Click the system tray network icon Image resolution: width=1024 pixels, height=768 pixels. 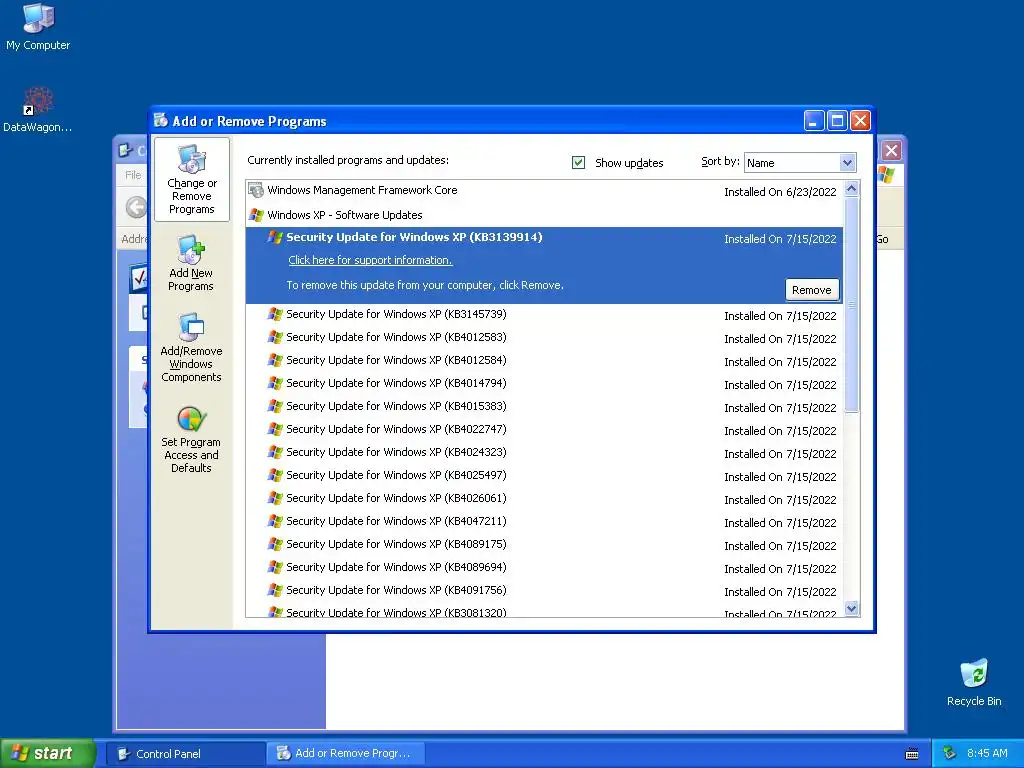(950, 754)
